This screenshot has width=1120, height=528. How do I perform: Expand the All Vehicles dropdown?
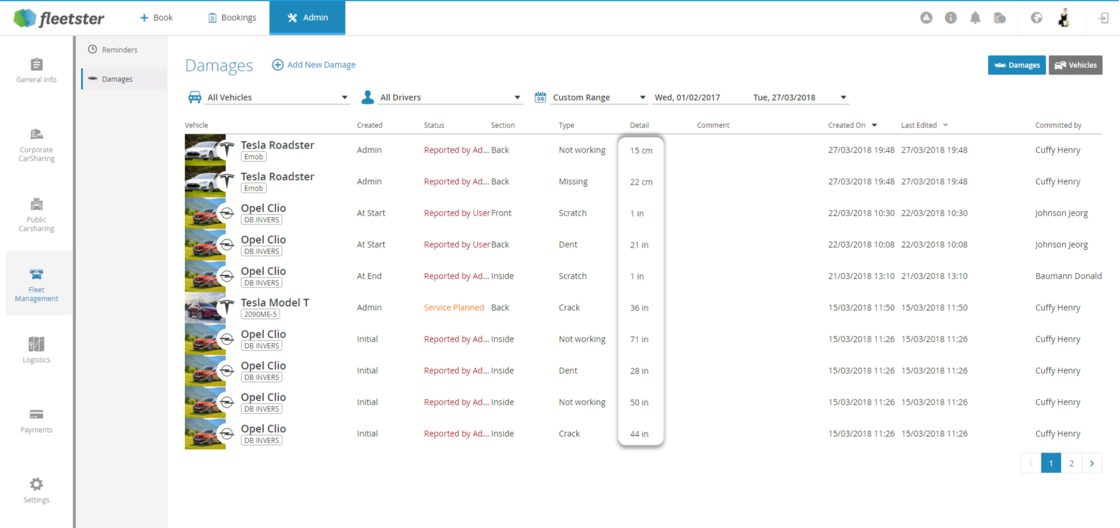(x=277, y=97)
